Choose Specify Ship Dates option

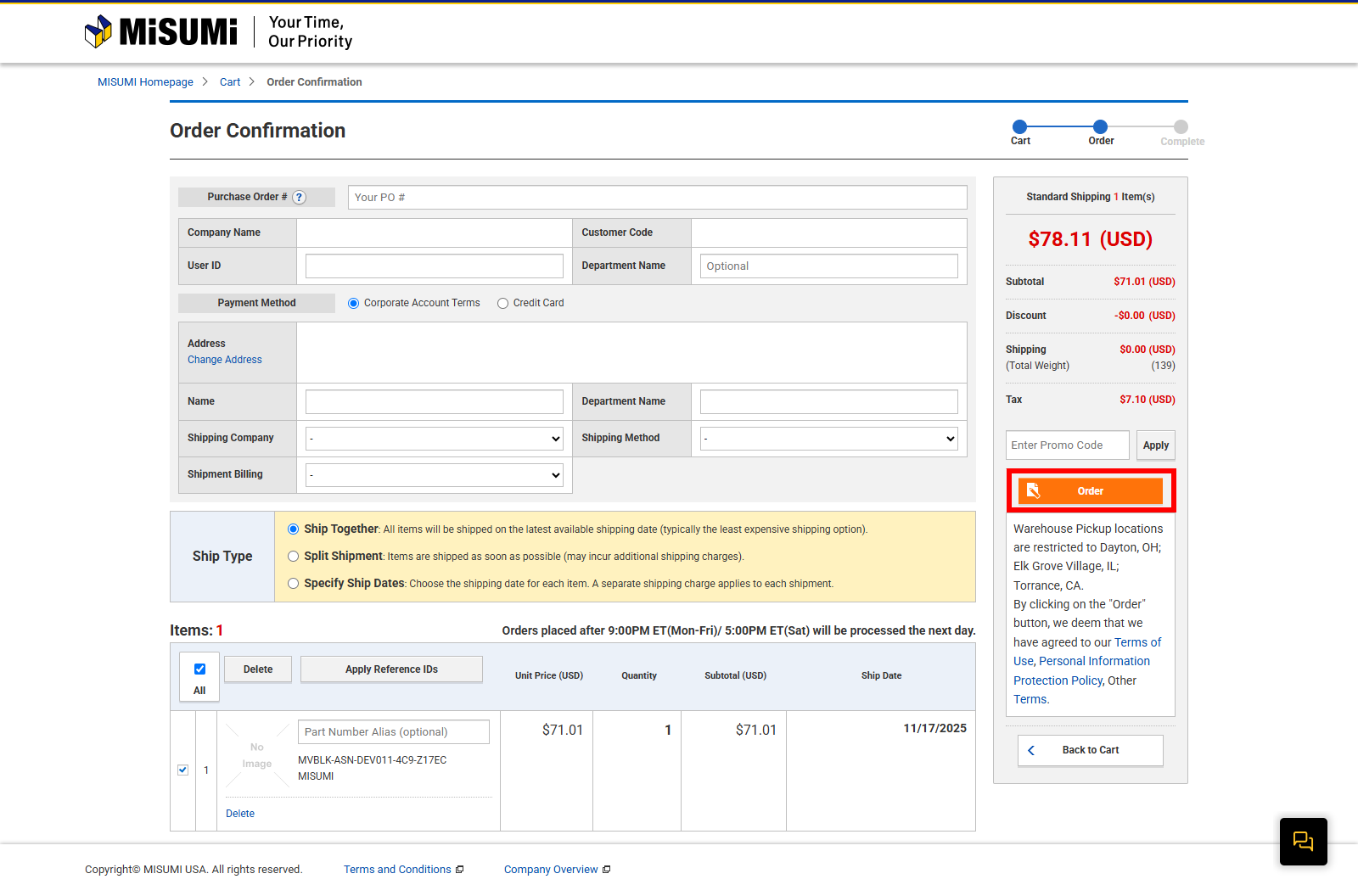[294, 584]
